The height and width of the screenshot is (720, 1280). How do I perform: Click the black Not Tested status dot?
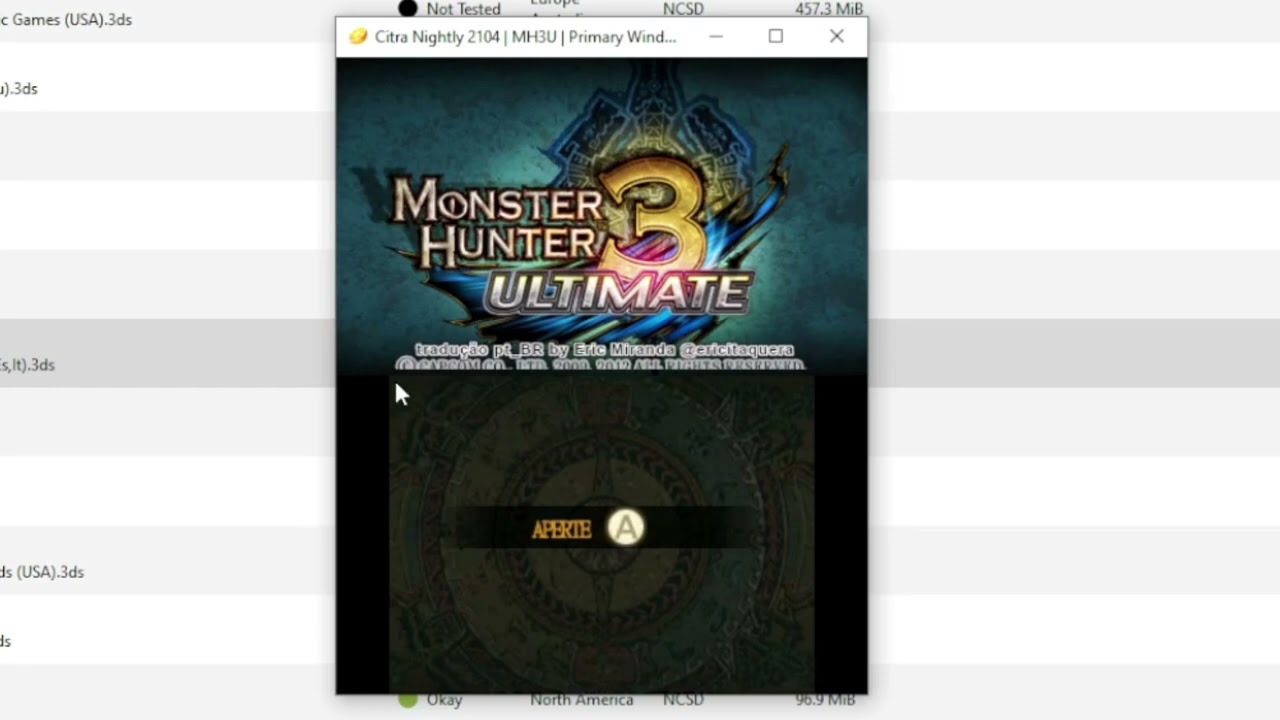tap(408, 9)
